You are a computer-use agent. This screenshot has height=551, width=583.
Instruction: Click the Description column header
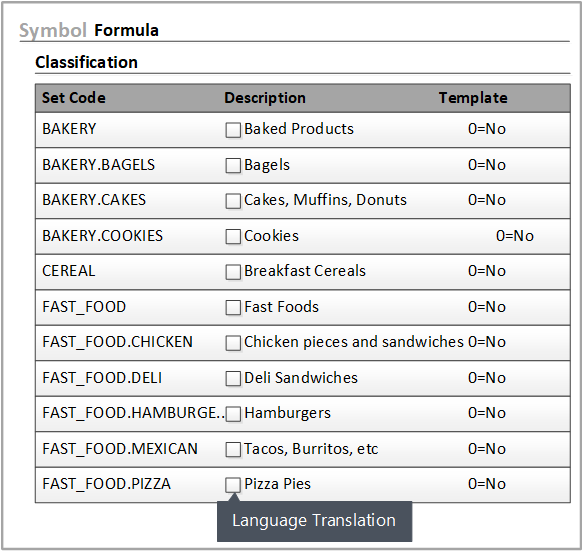[x=265, y=98]
